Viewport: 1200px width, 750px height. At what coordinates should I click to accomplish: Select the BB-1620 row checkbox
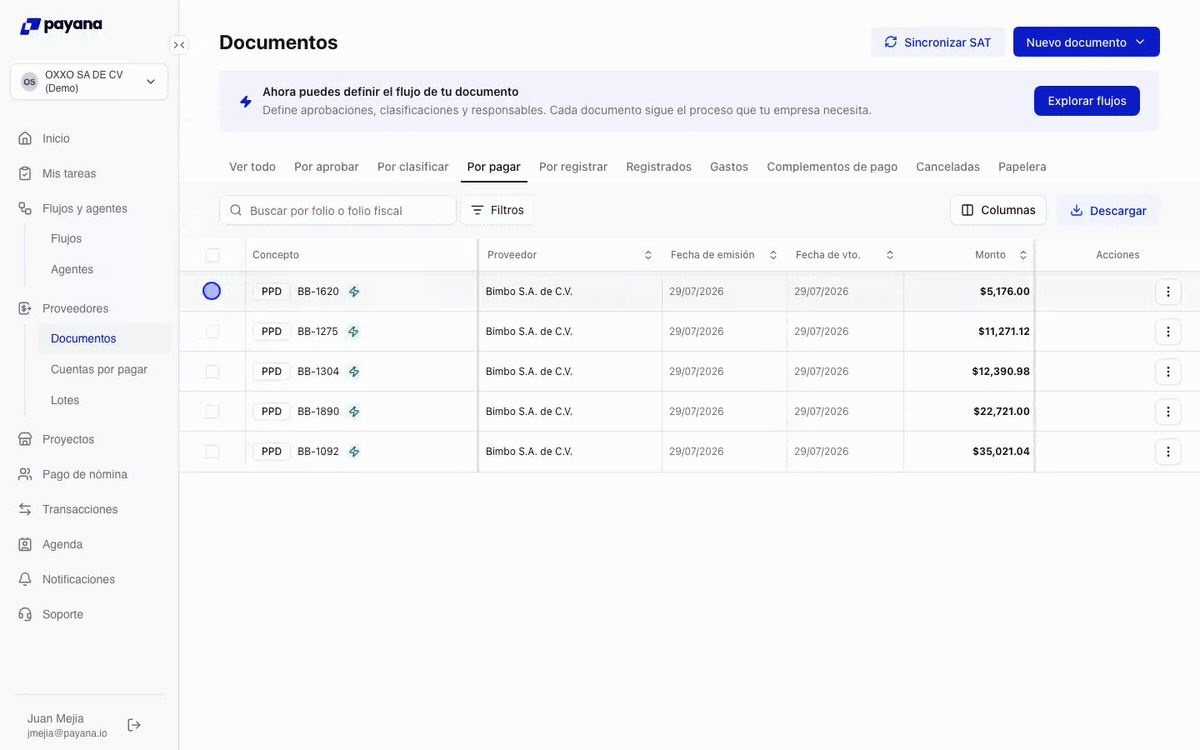click(x=212, y=291)
